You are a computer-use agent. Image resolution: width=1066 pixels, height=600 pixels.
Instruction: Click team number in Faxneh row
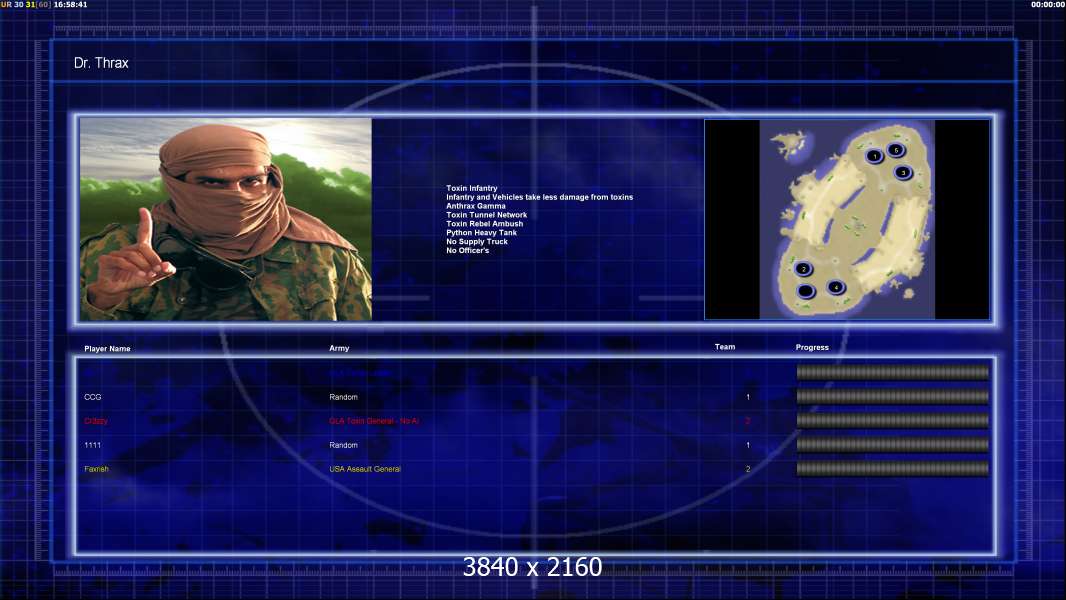748,469
